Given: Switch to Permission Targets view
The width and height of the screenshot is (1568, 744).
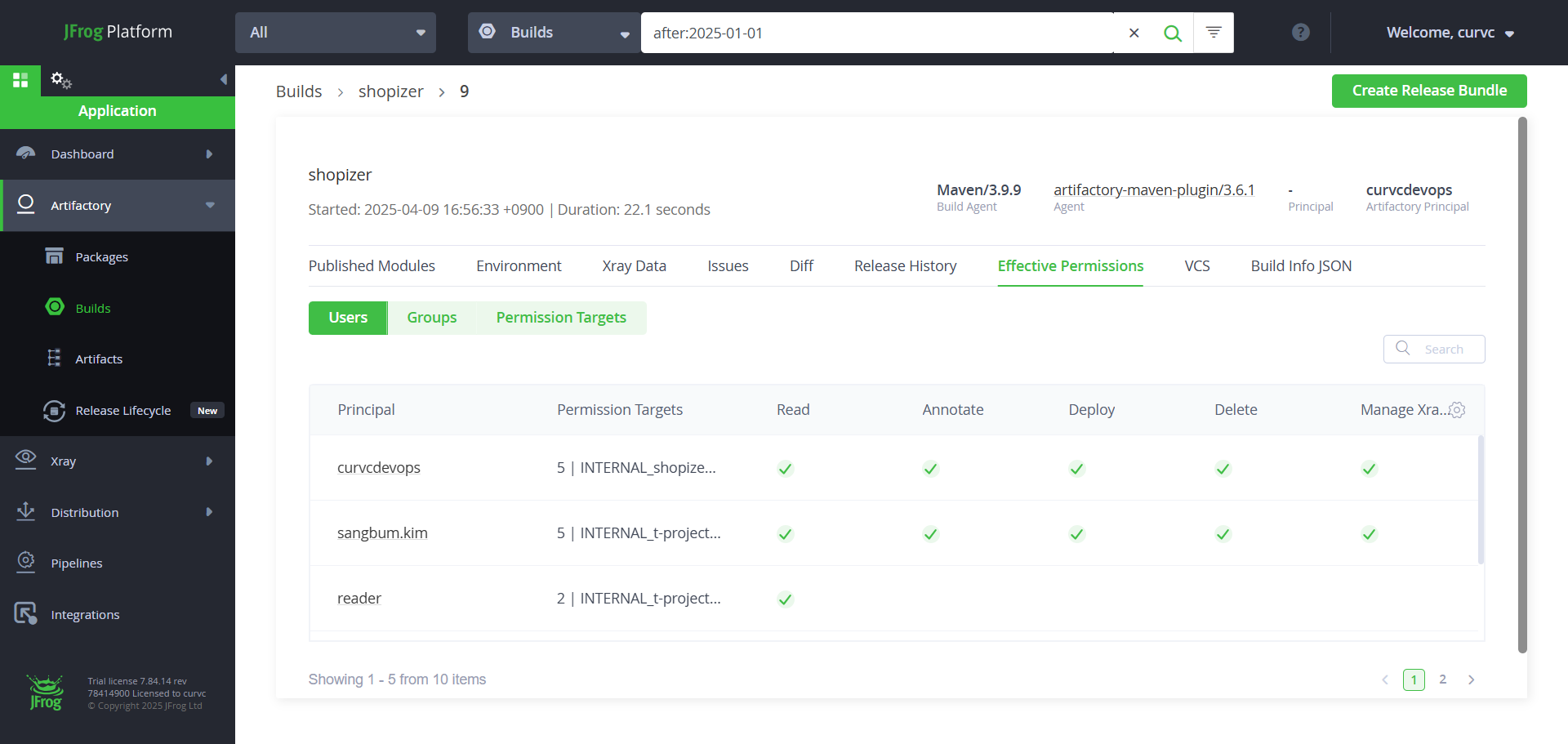Looking at the screenshot, I should click(x=561, y=318).
